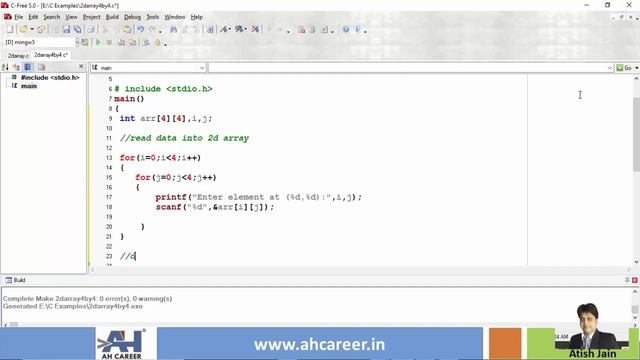Click the 'main()' code line
The width and height of the screenshot is (640, 360).
(129, 99)
